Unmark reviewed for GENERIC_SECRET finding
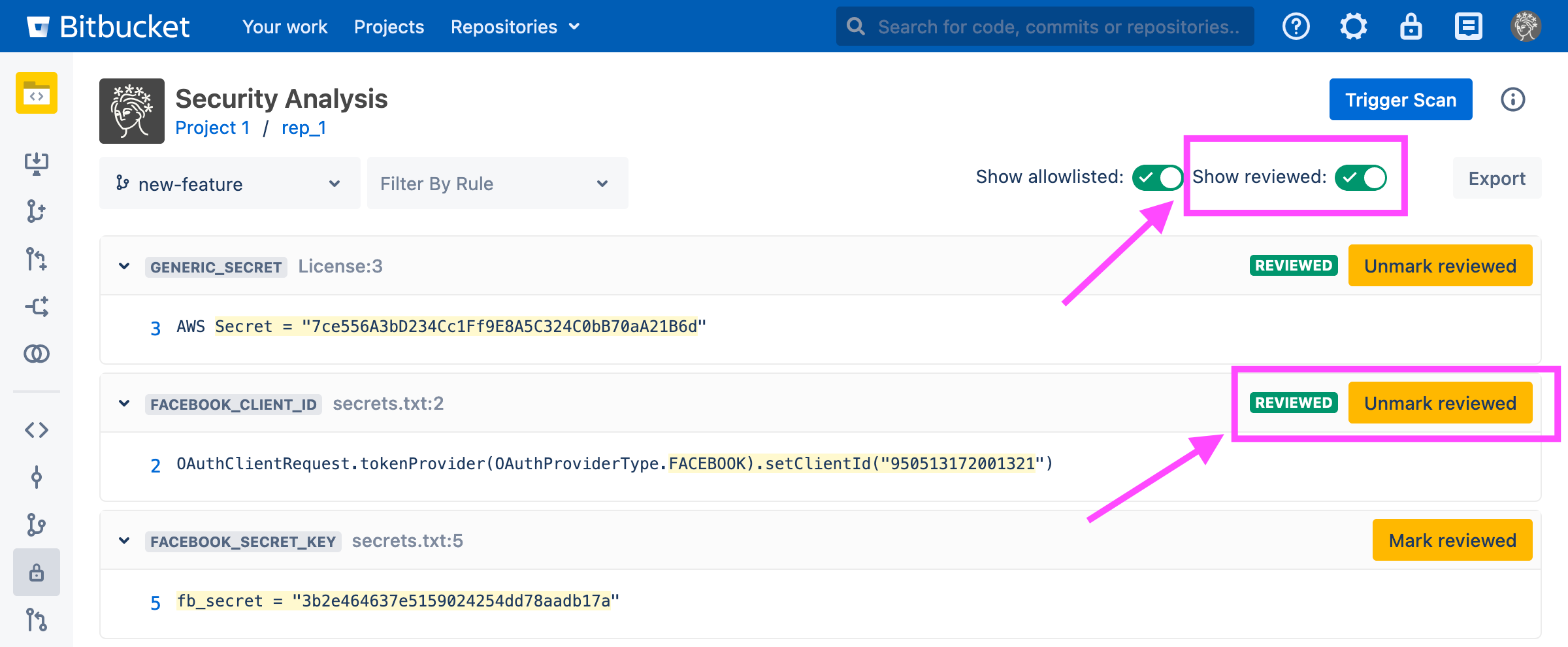 pos(1440,266)
